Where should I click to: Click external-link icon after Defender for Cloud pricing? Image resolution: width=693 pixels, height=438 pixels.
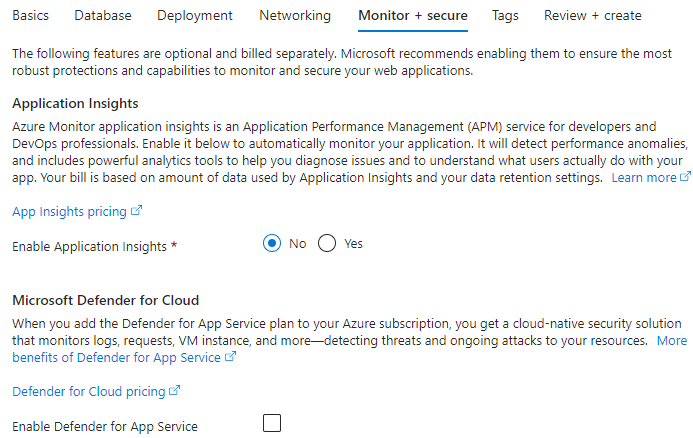[x=175, y=391]
